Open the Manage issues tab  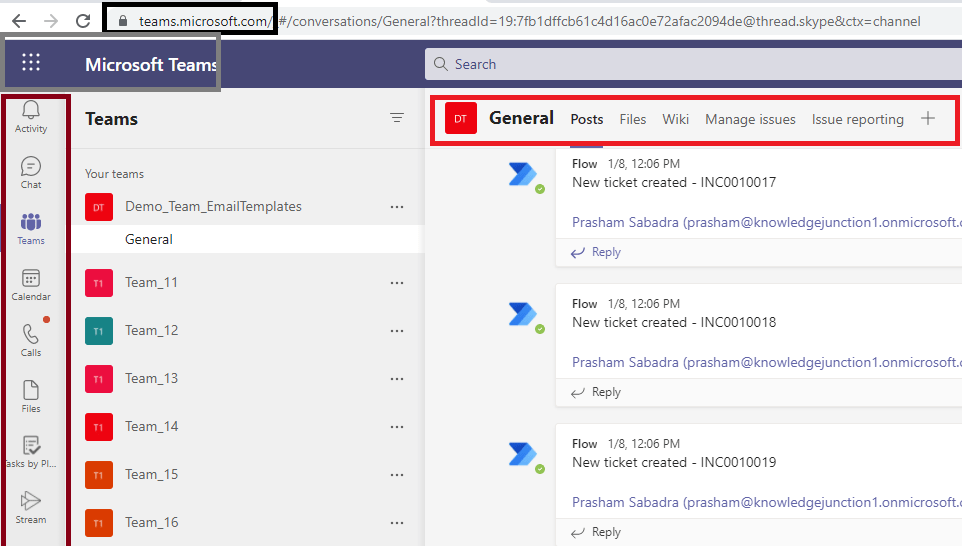[750, 120]
